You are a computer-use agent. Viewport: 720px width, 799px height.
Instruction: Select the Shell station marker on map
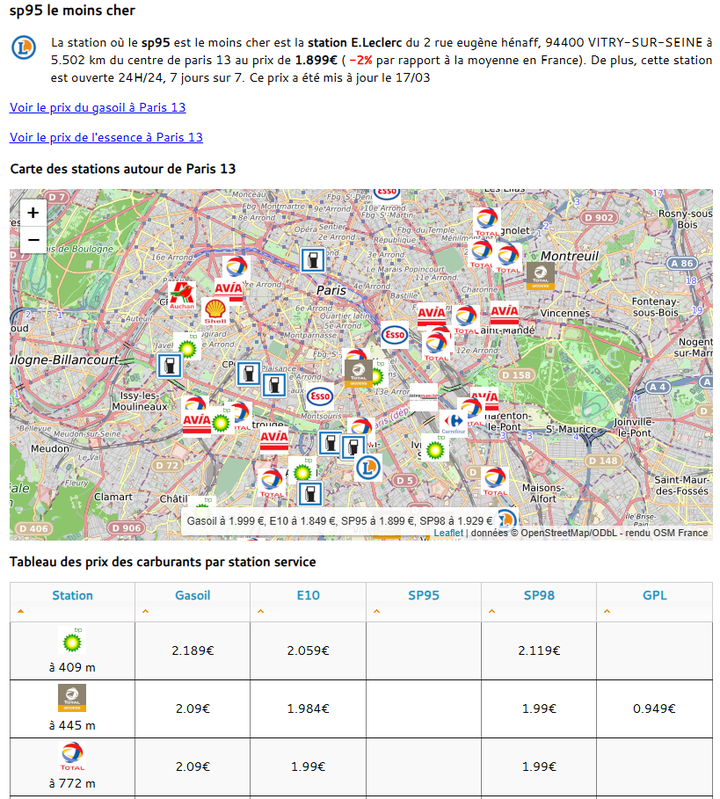click(x=214, y=312)
